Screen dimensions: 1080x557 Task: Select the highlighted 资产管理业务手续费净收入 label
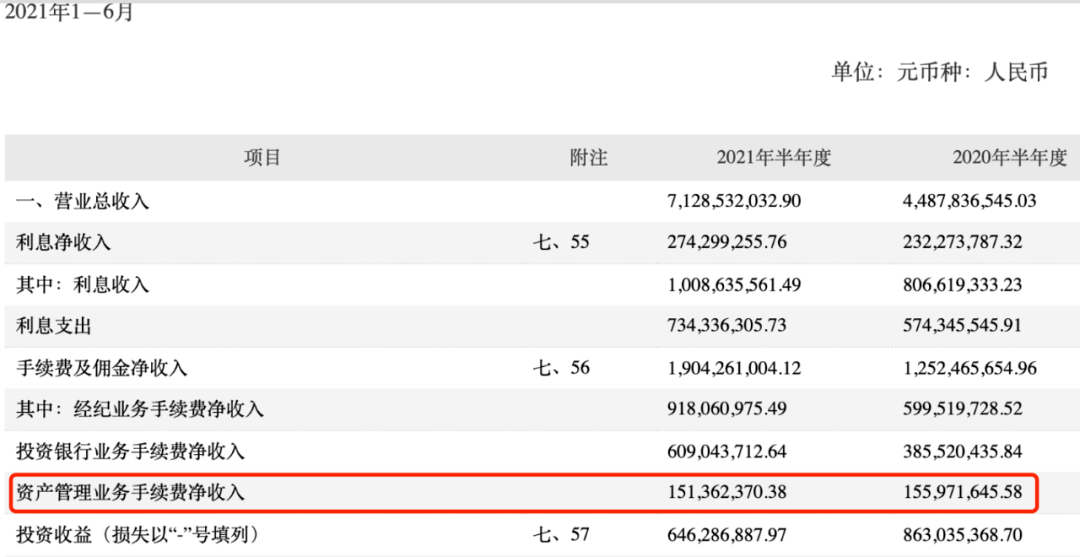coord(130,493)
